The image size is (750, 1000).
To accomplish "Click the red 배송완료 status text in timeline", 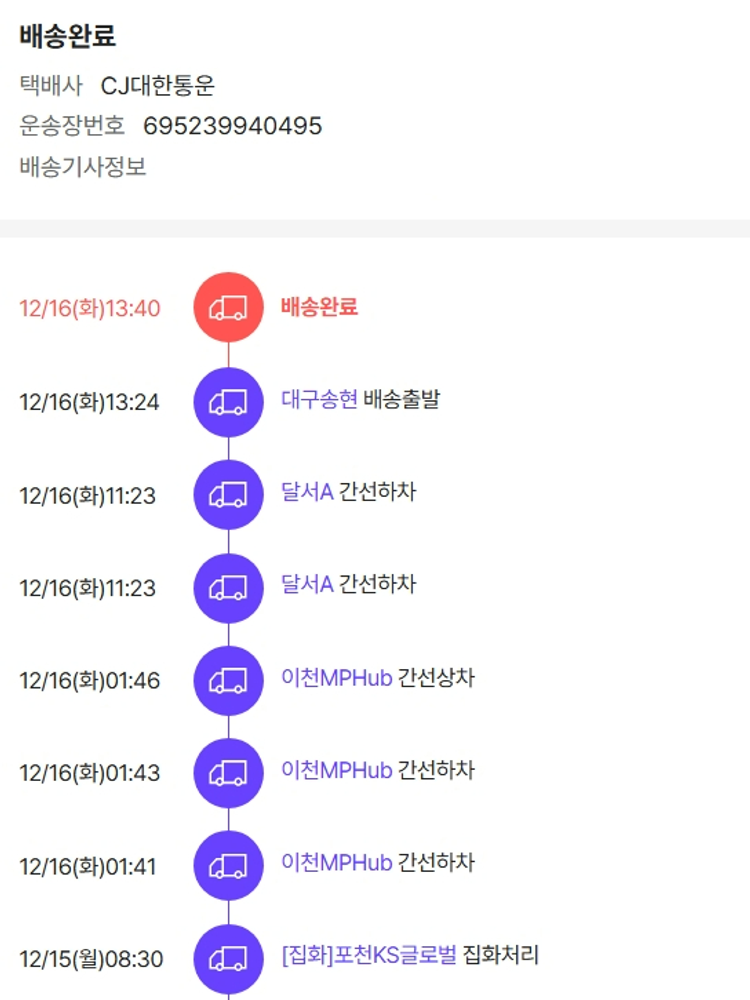I will pos(319,307).
